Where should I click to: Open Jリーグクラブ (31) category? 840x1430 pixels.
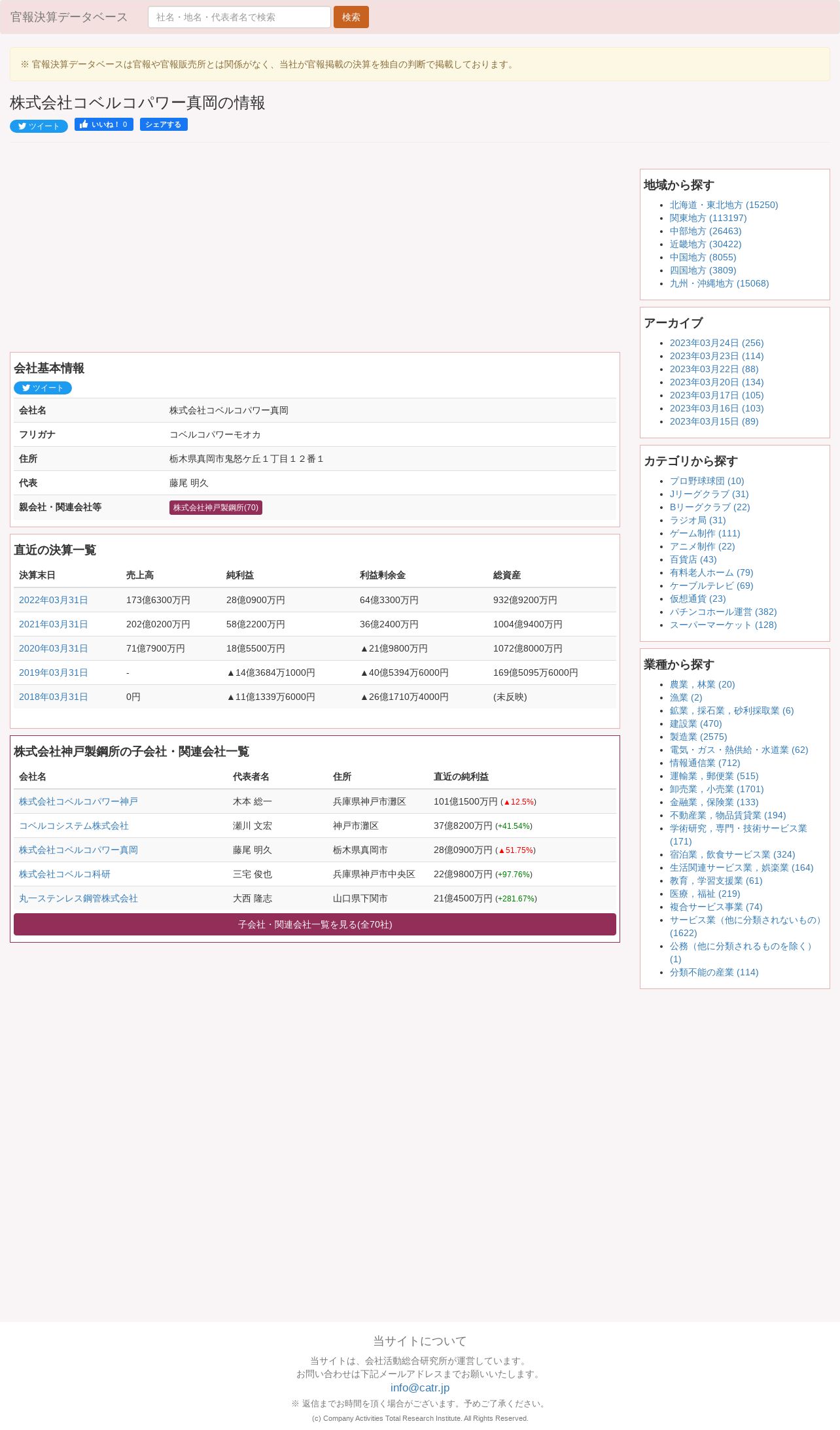pos(709,494)
